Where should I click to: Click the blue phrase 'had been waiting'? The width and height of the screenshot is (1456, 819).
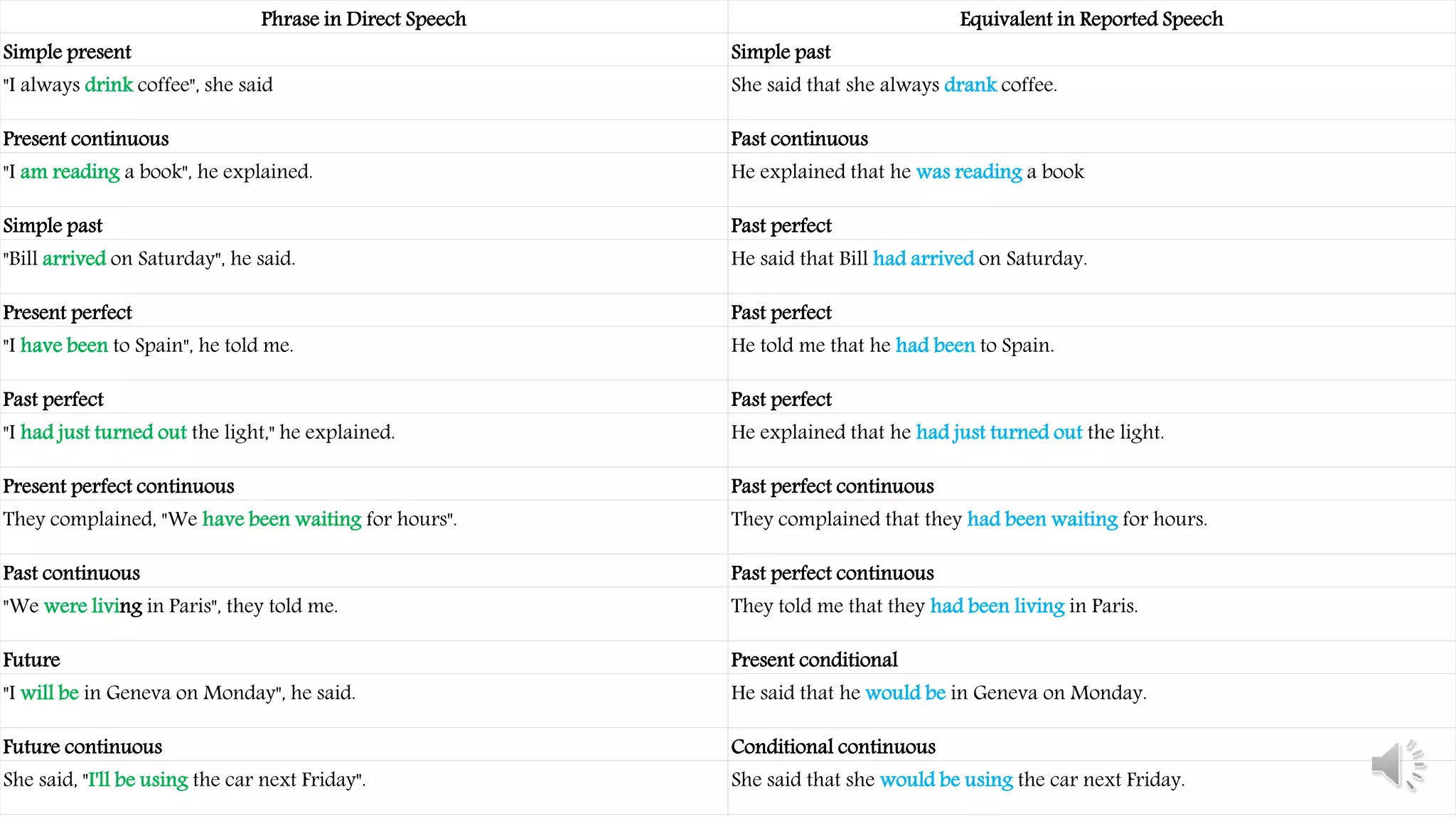click(x=1042, y=519)
